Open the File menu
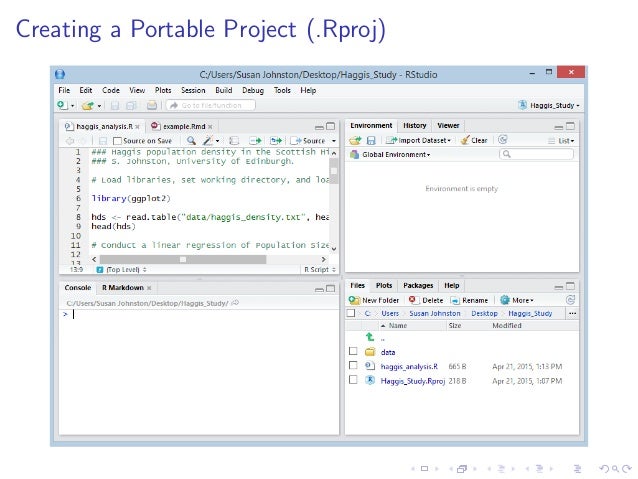The image size is (638, 479). (x=64, y=90)
